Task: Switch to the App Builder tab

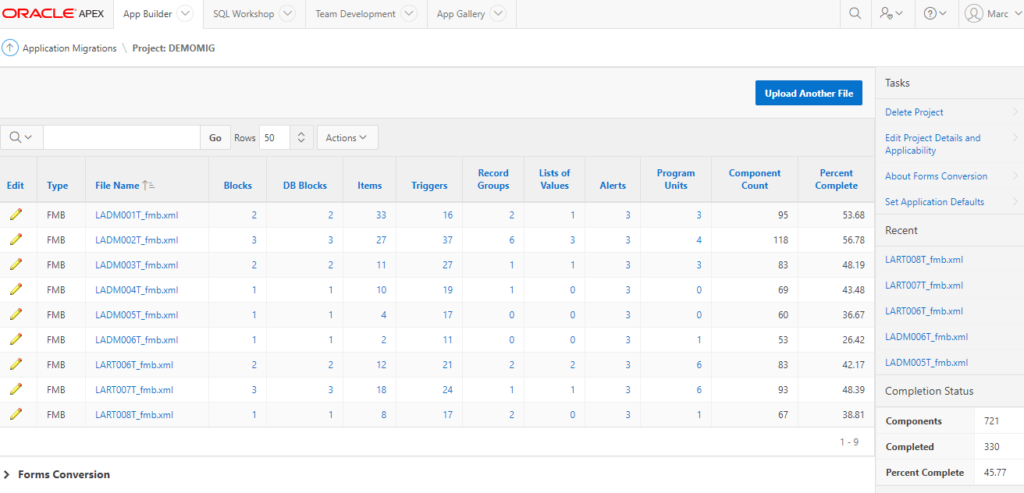Action: pos(149,14)
